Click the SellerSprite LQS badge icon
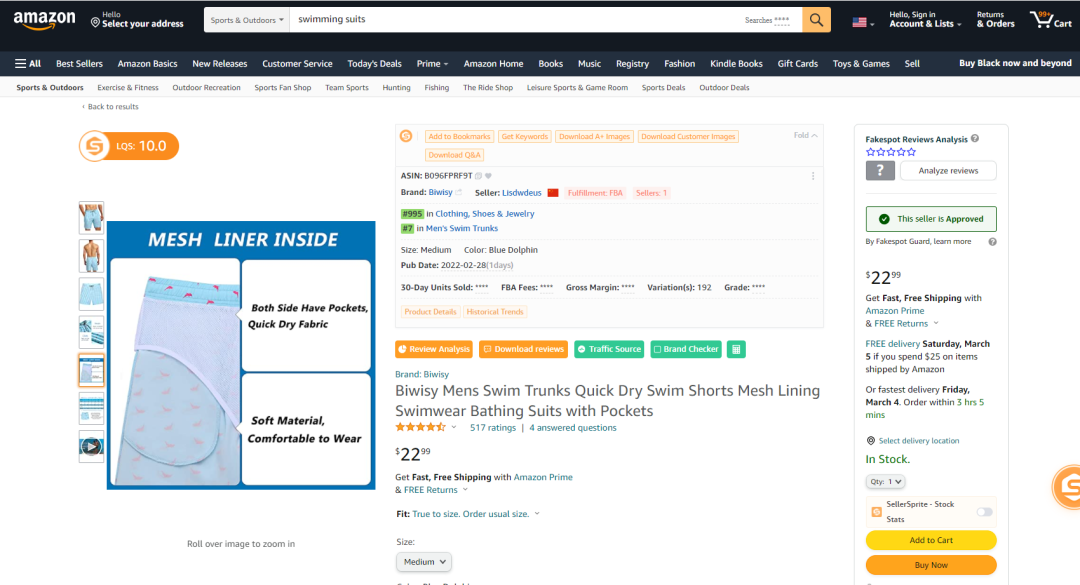The width and height of the screenshot is (1080, 585). point(94,146)
